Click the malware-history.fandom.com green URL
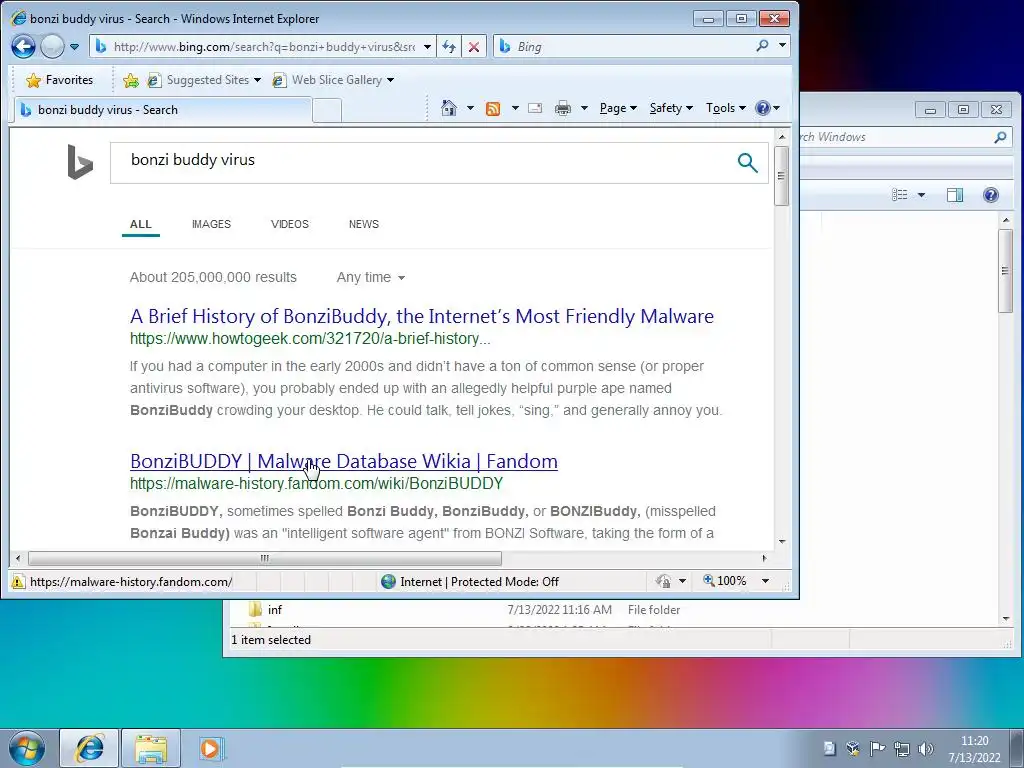 click(x=317, y=484)
